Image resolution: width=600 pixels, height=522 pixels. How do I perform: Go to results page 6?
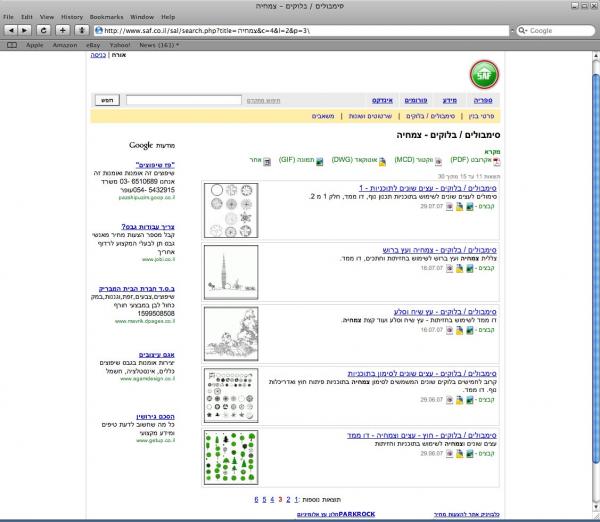pos(256,497)
